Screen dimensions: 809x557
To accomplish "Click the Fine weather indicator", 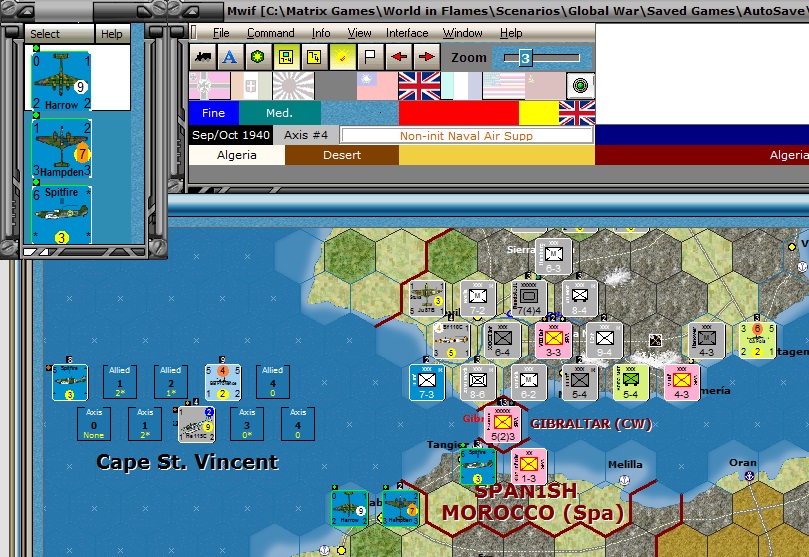I will [x=214, y=113].
